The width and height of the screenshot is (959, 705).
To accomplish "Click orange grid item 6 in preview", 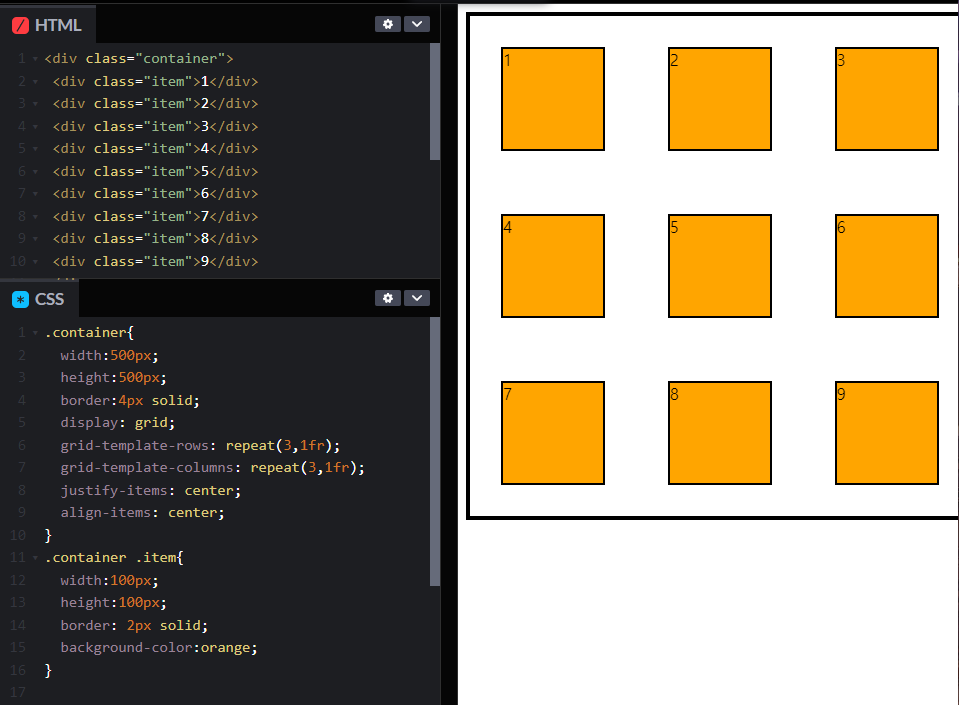I will [x=887, y=266].
